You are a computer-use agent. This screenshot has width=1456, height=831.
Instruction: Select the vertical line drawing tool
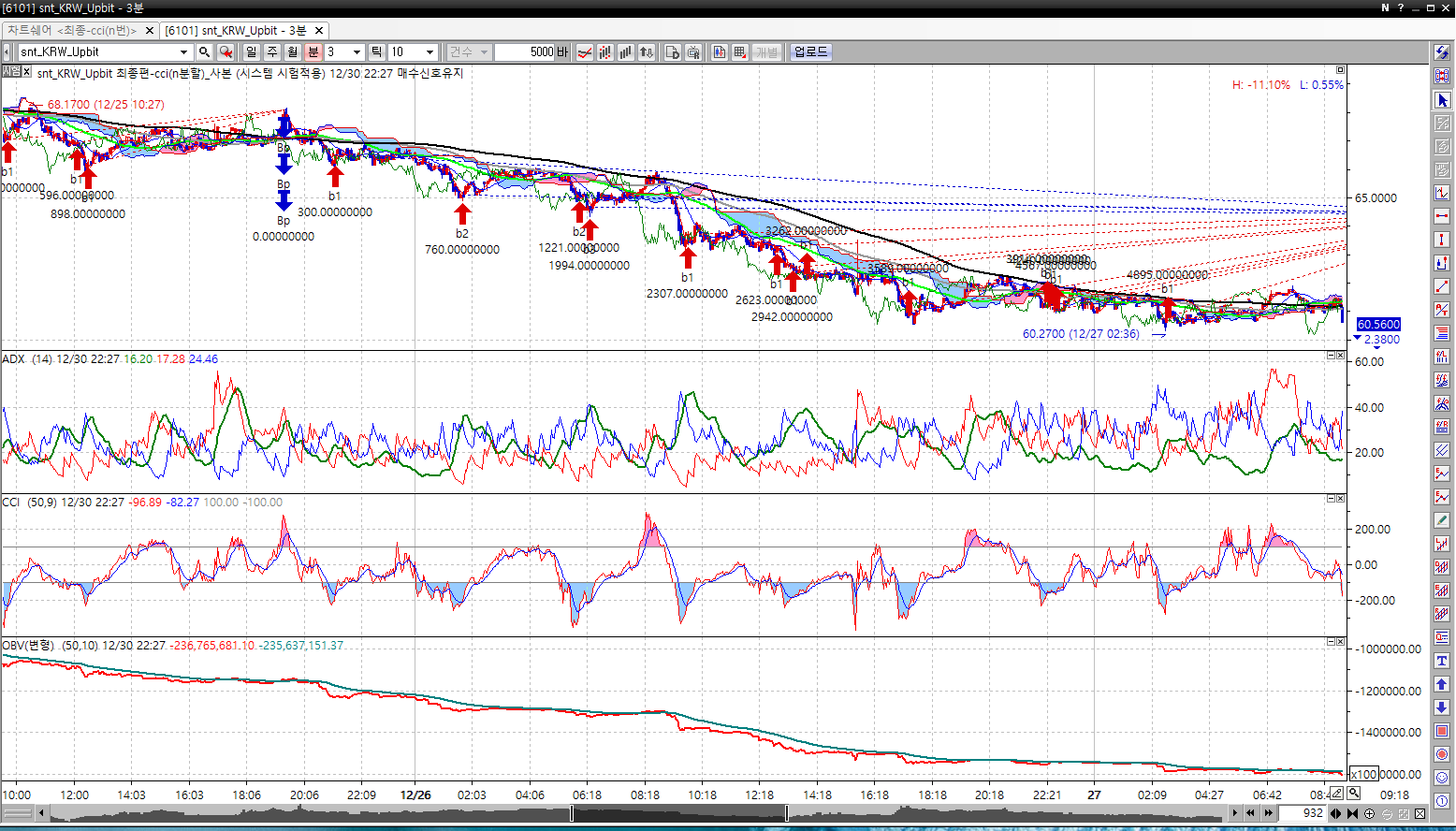pos(1442,240)
